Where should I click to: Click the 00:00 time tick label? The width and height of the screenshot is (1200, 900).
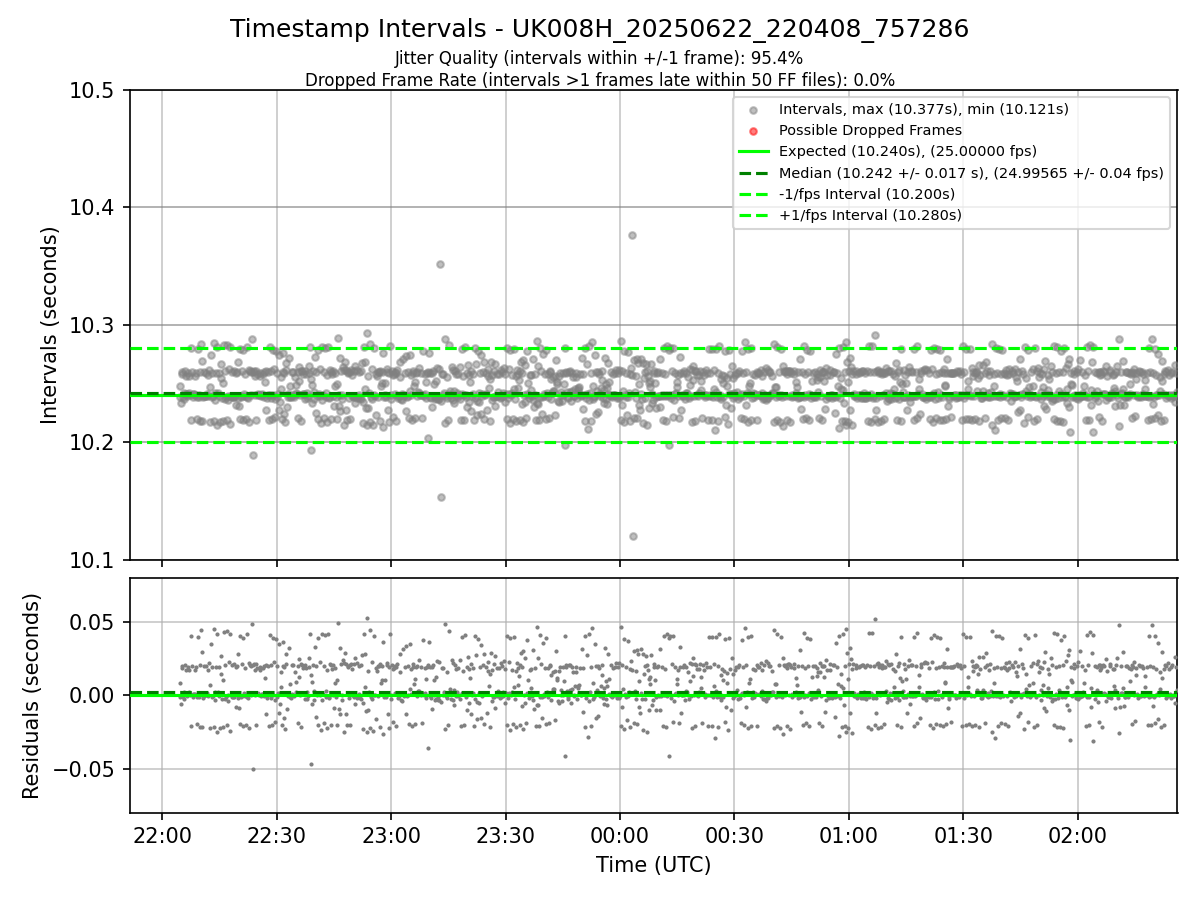620,834
